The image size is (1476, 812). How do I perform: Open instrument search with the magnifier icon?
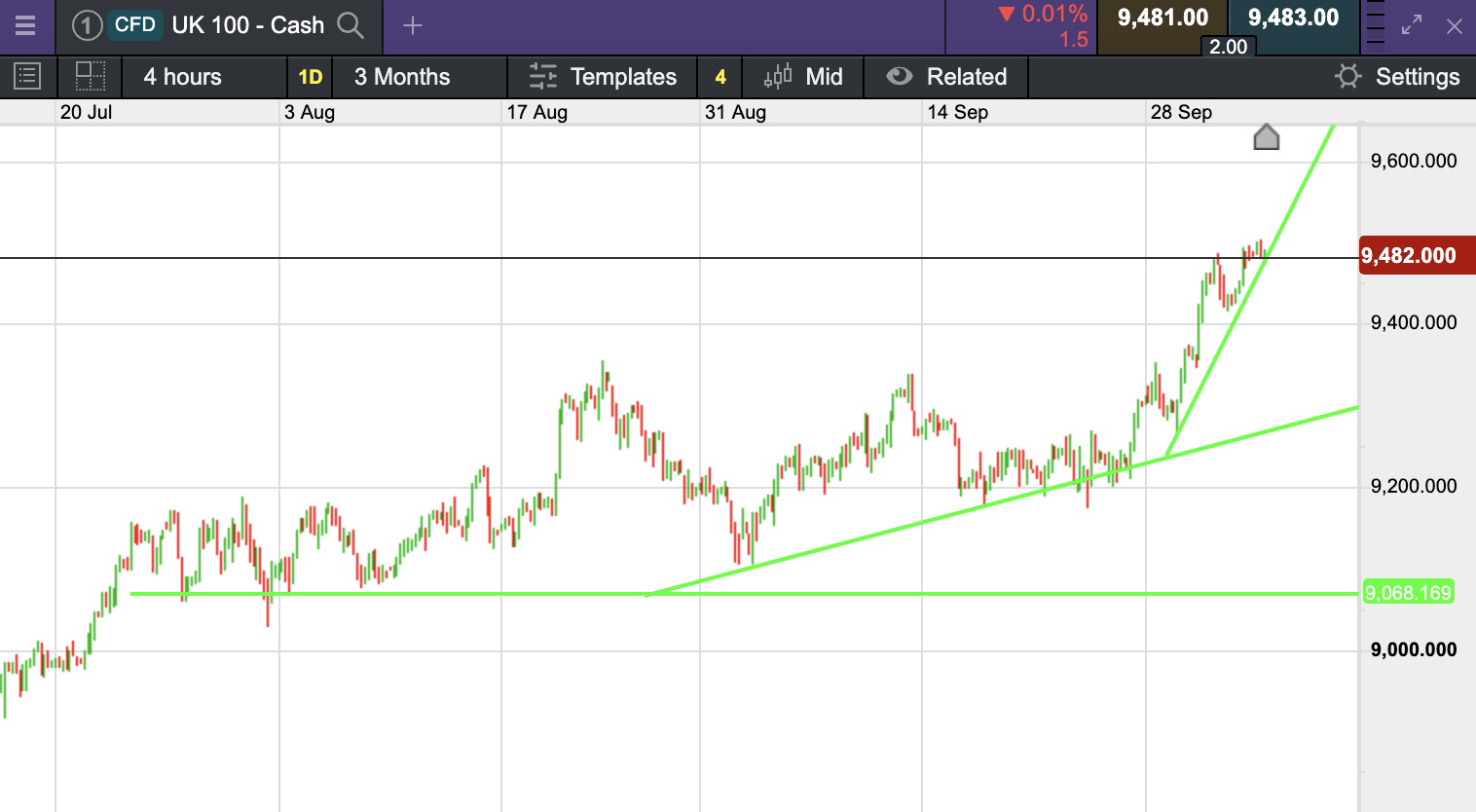click(351, 25)
